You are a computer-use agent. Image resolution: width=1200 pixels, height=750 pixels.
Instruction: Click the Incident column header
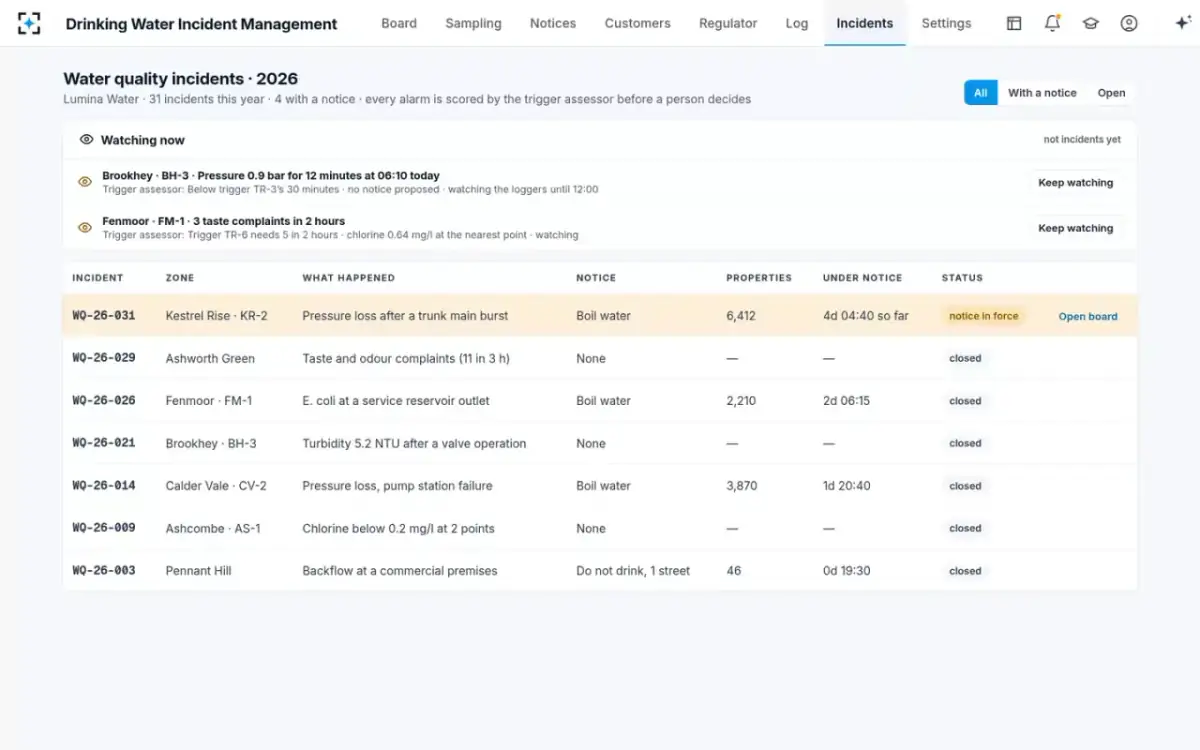(98, 278)
